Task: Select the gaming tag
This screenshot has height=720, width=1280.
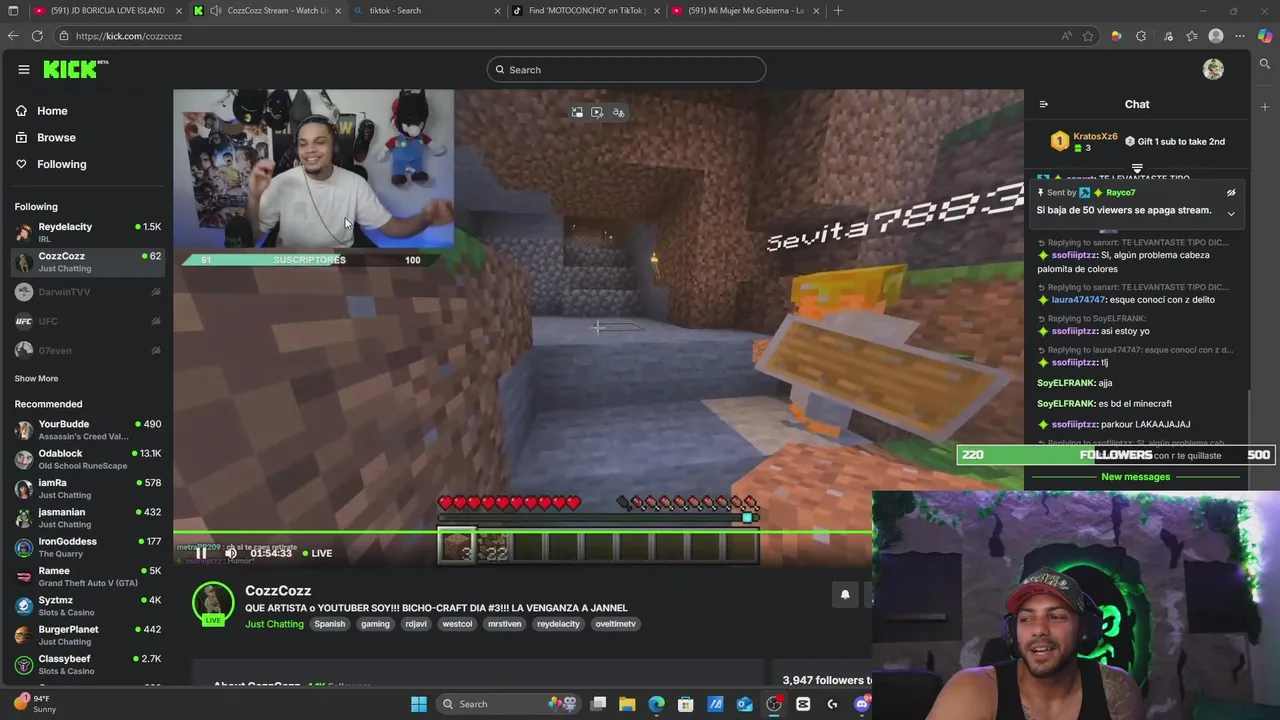Action: (x=375, y=624)
